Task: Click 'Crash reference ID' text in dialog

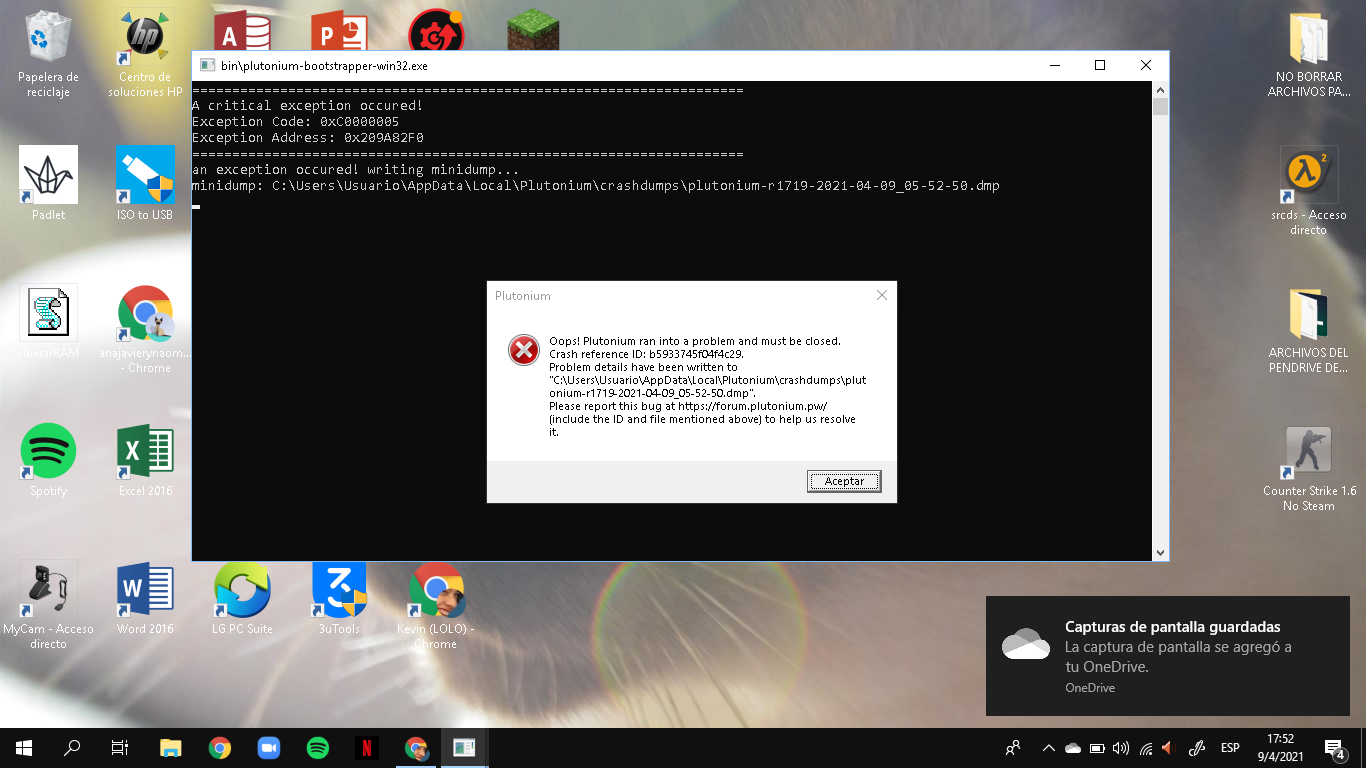Action: coord(646,354)
